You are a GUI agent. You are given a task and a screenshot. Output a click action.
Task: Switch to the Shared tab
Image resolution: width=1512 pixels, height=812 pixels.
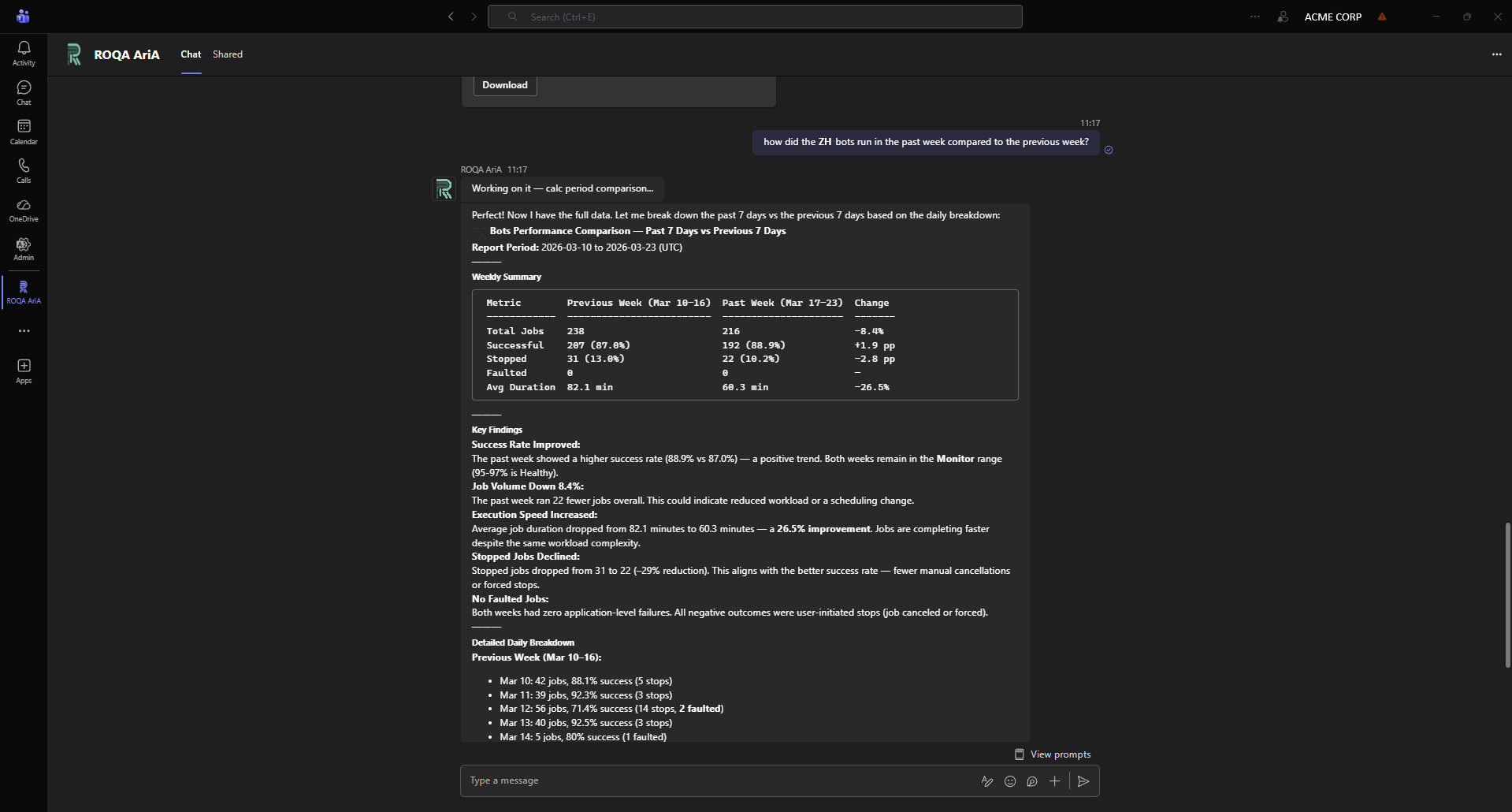[228, 54]
